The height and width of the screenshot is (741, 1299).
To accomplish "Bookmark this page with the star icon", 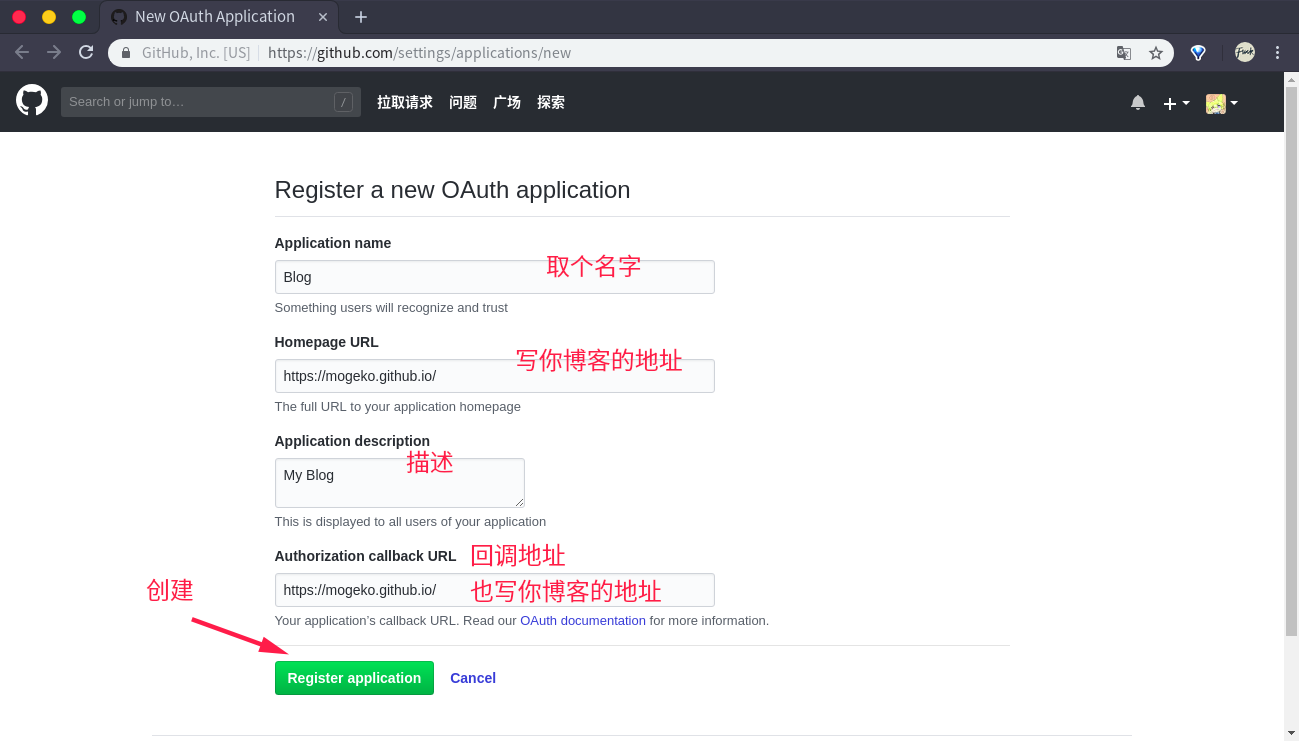I will [x=1156, y=53].
